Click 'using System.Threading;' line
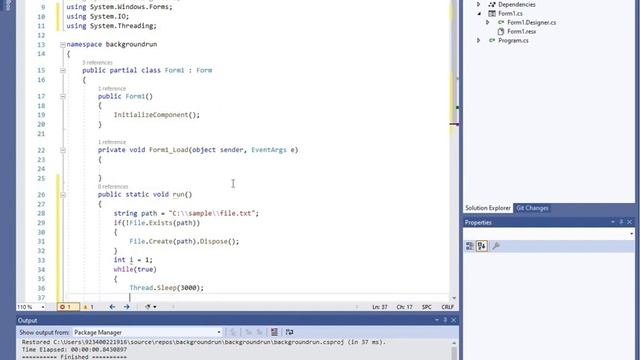 coord(111,26)
